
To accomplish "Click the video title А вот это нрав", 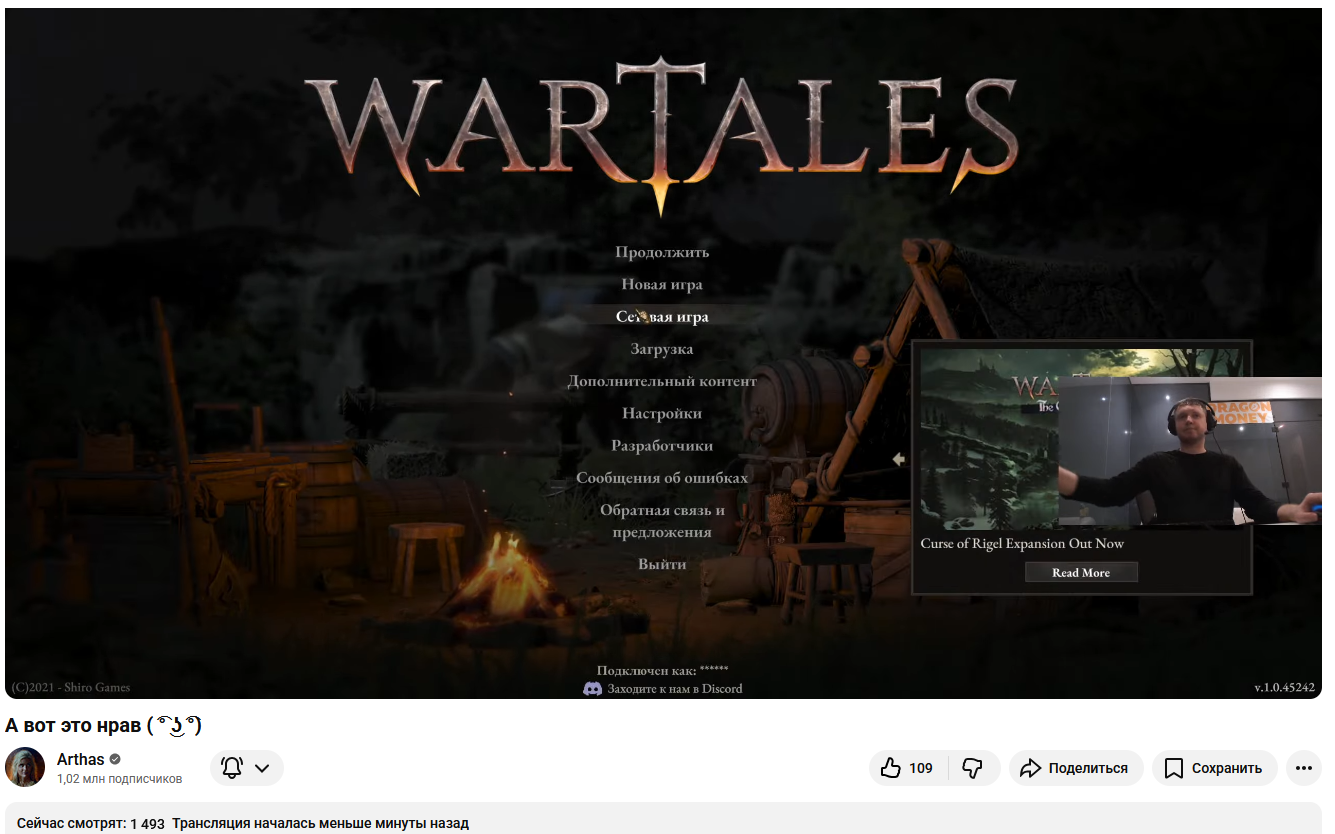I will (104, 724).
